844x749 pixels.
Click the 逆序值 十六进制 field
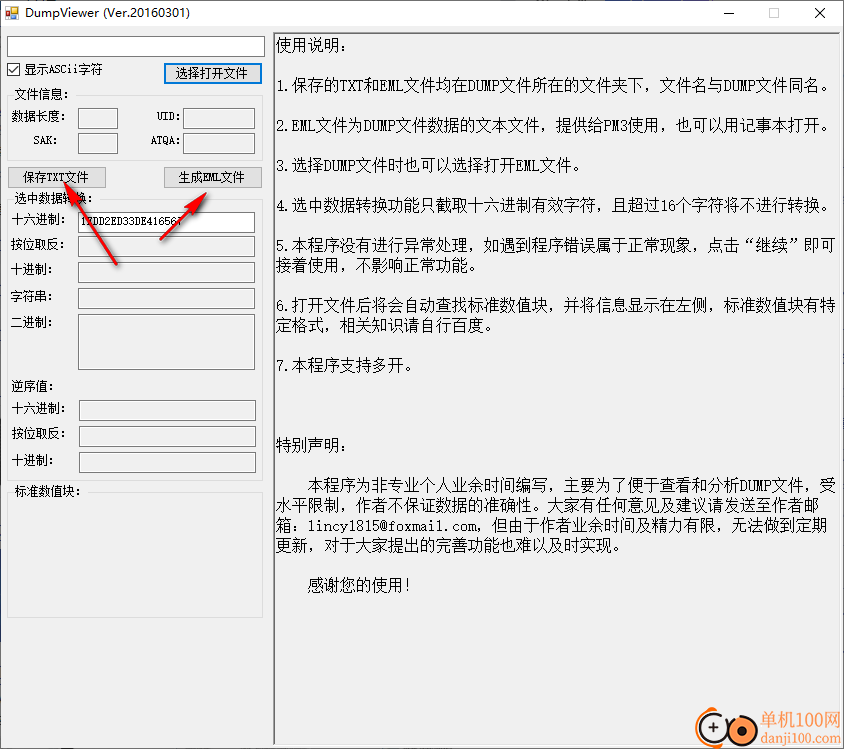click(167, 410)
